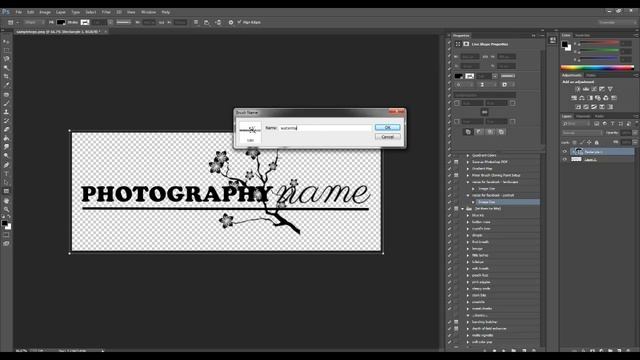
Task: Toggle the Gradient Map action check
Action: (450, 169)
